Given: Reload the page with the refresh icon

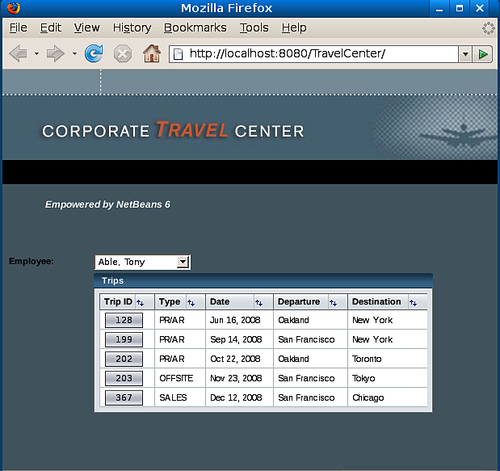Looking at the screenshot, I should (94, 53).
